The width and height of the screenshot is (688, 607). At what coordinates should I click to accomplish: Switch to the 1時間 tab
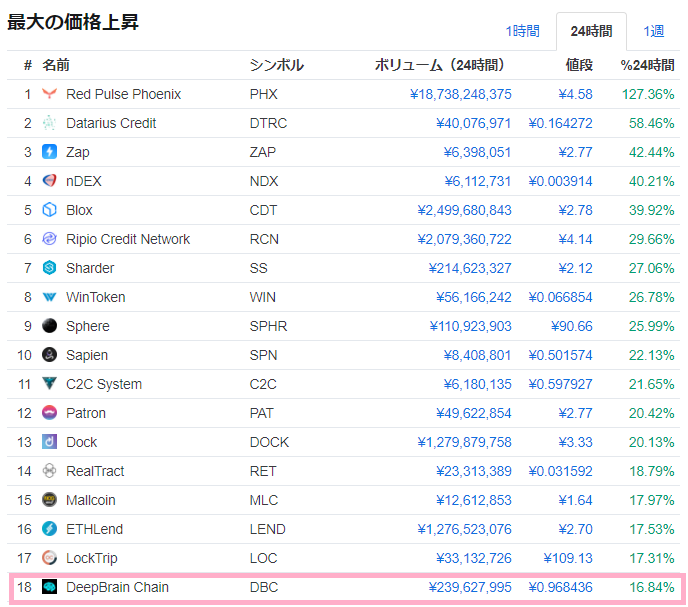coord(522,32)
